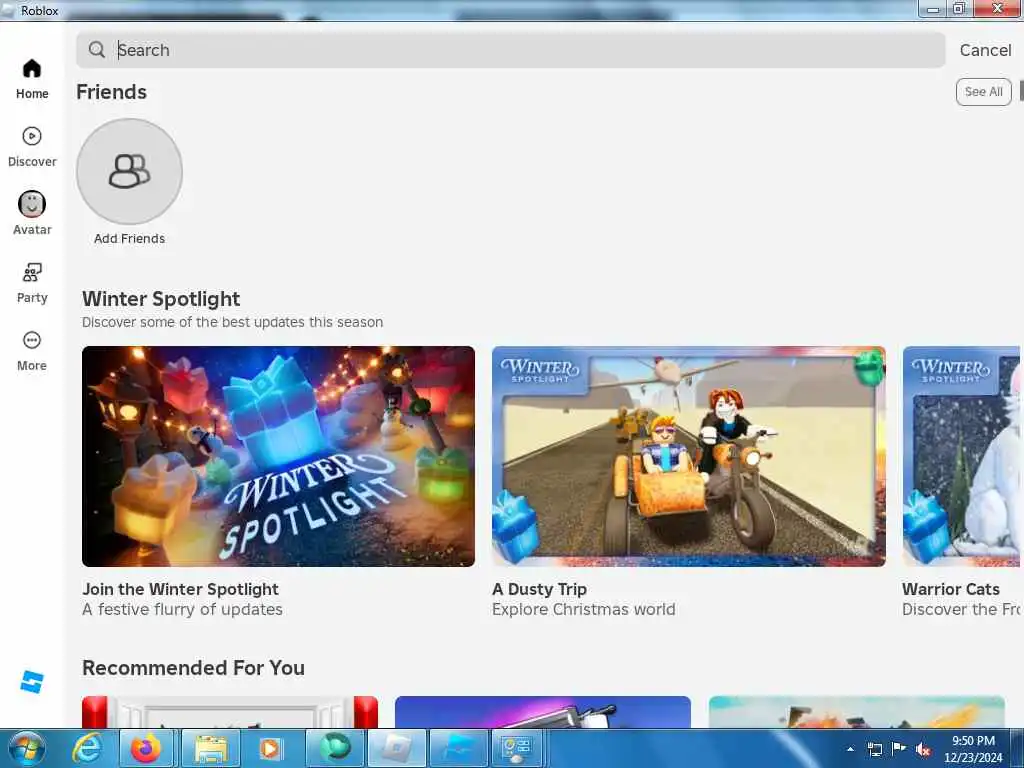The image size is (1024, 768).
Task: Open the first recommended game thumbnail with red borders
Action: coord(230,712)
